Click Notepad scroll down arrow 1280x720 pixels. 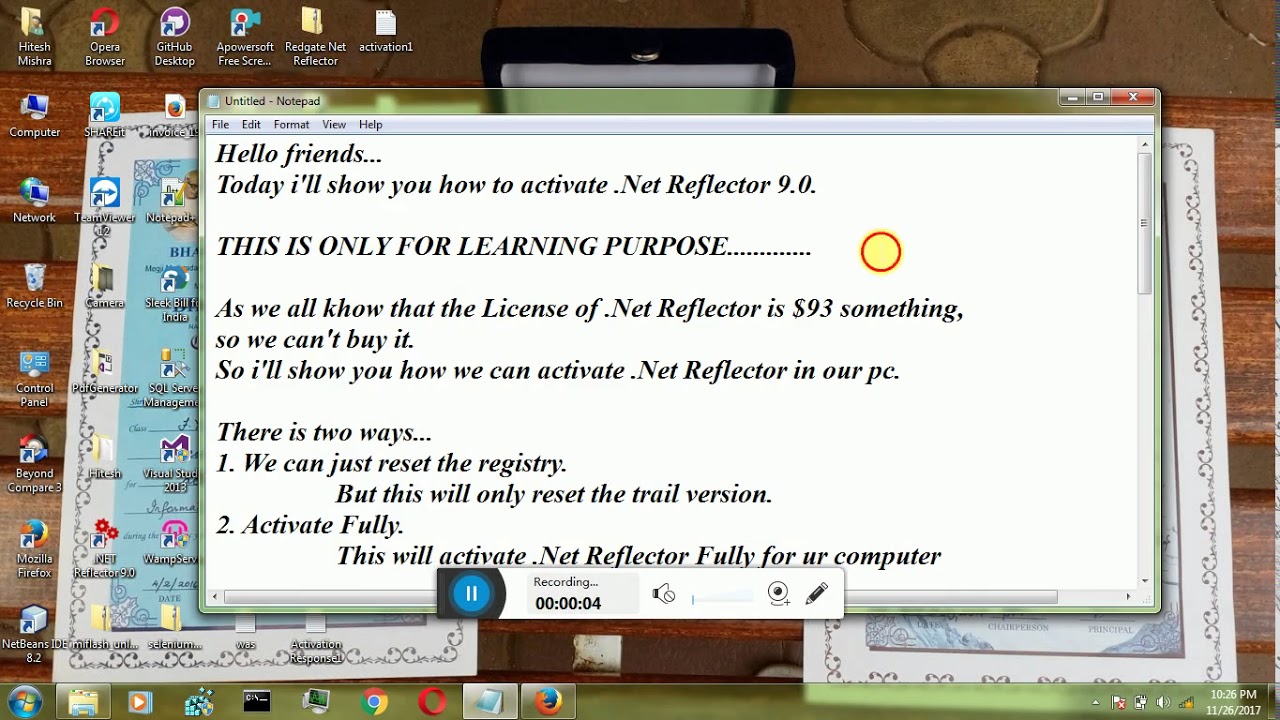click(x=1144, y=580)
